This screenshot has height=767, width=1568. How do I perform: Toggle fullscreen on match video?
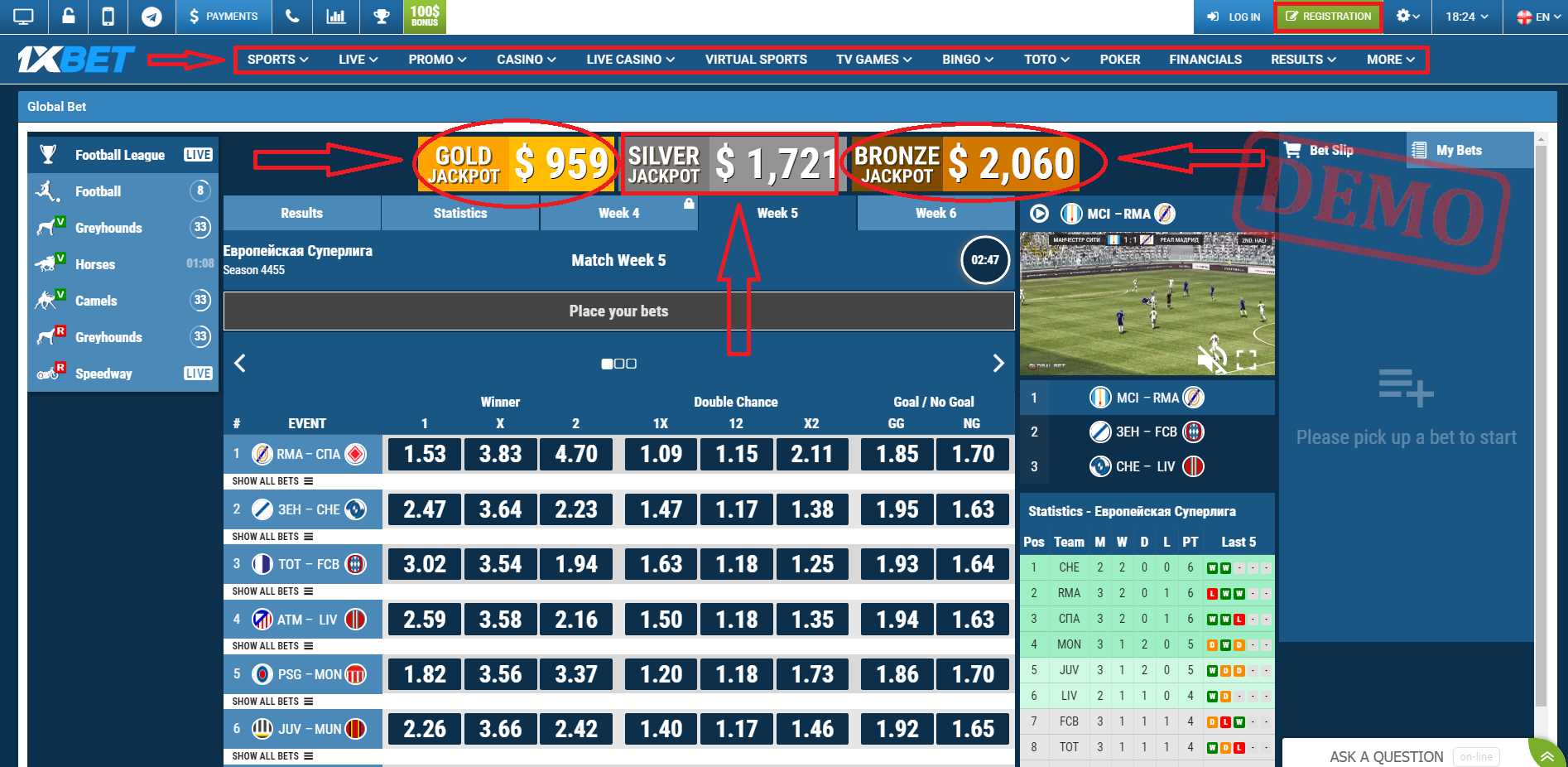point(1246,359)
